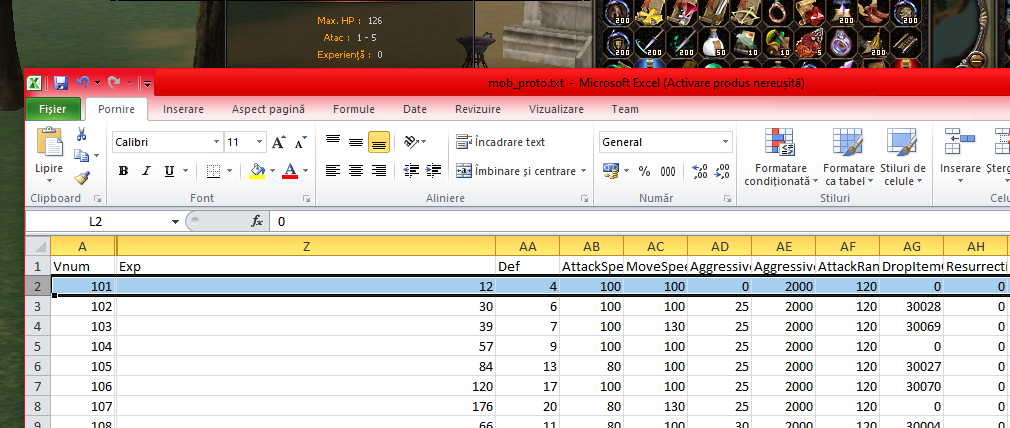This screenshot has width=1010, height=428.
Task: Open the Aliniere group dialog launcher
Action: [584, 199]
